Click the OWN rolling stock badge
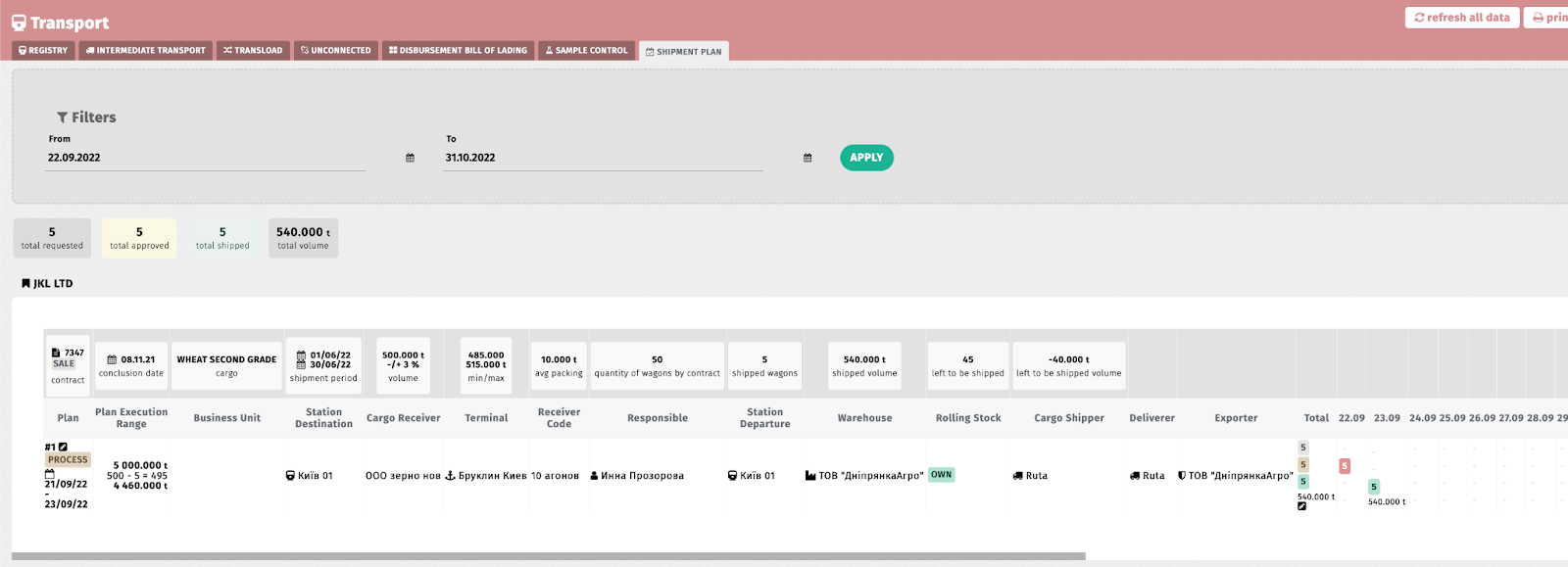 coord(941,474)
